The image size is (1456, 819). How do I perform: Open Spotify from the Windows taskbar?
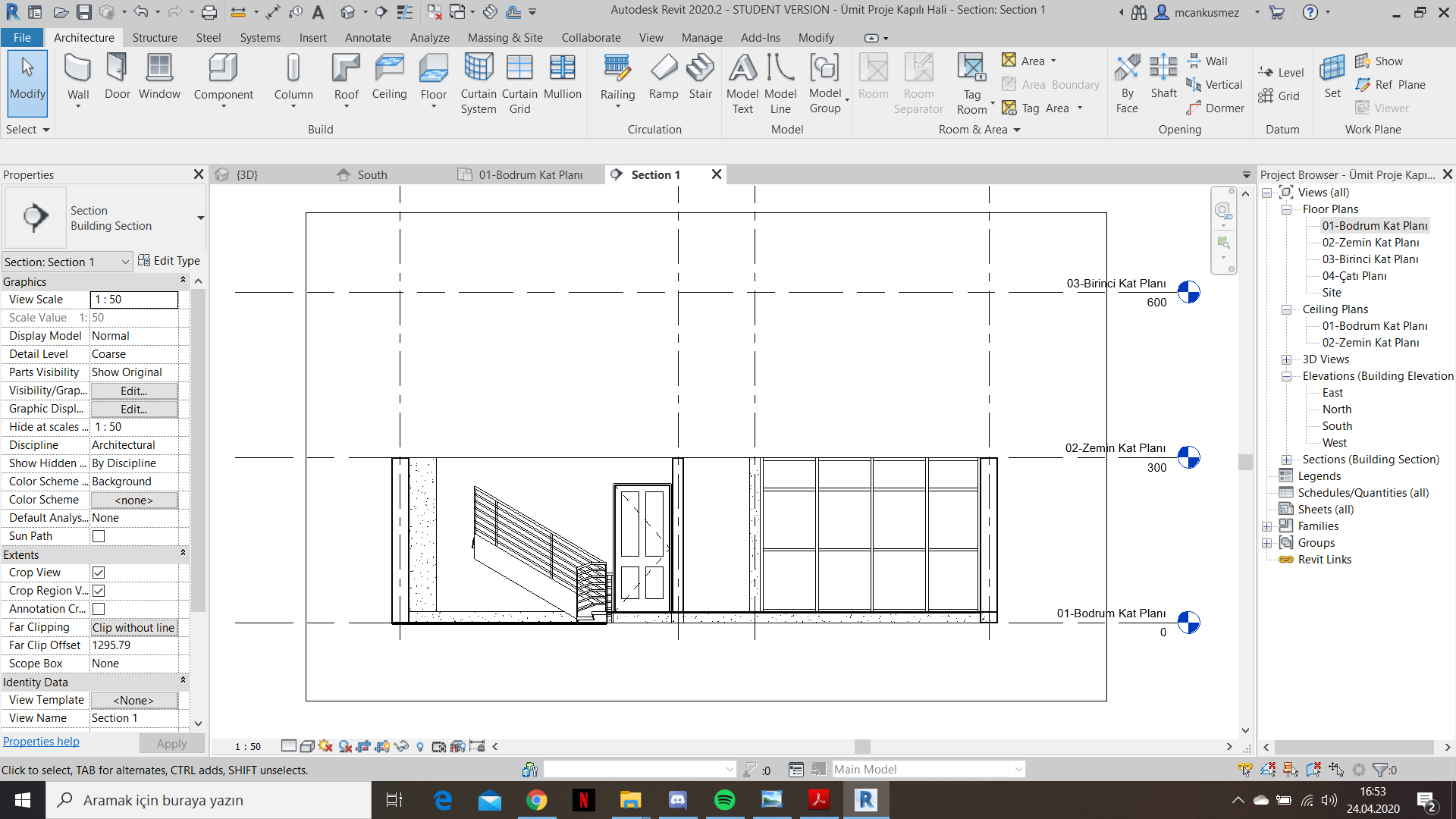pos(725,800)
